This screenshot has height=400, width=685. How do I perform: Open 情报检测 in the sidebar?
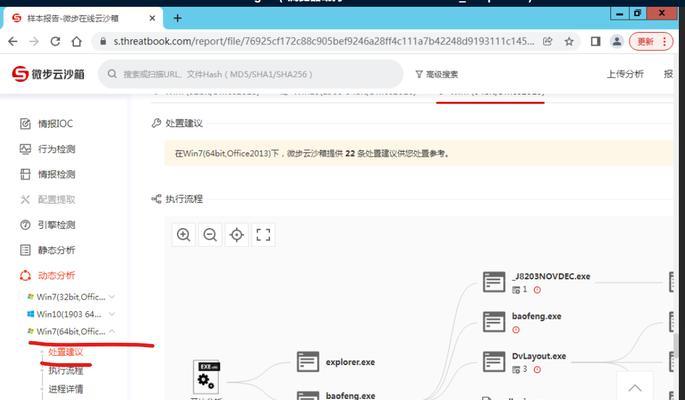(x=47, y=174)
